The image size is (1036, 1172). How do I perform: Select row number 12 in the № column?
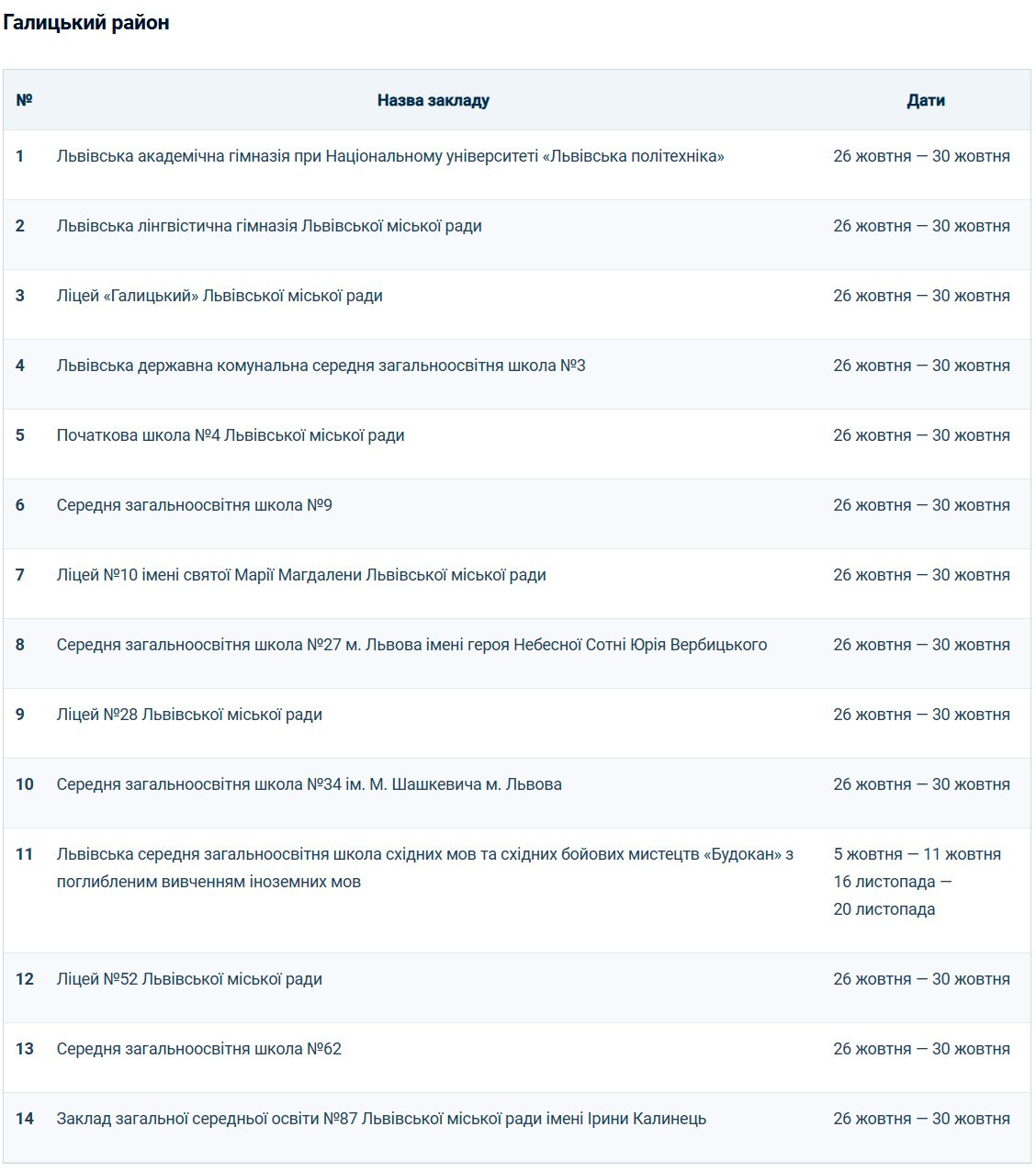tap(25, 979)
